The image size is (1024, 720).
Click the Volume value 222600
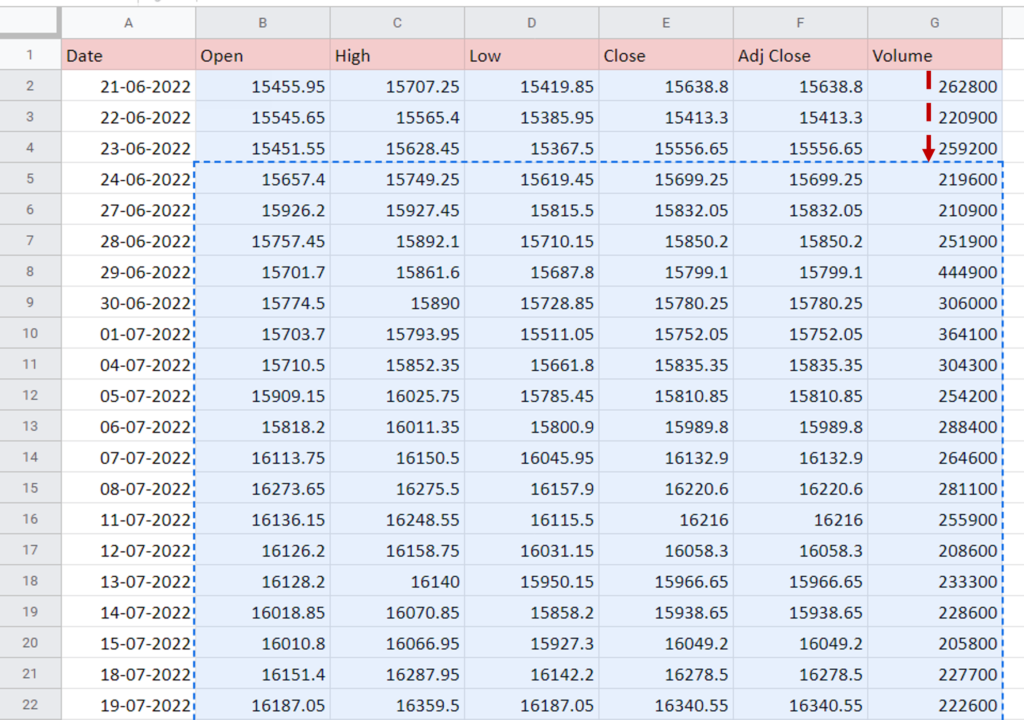coord(935,705)
